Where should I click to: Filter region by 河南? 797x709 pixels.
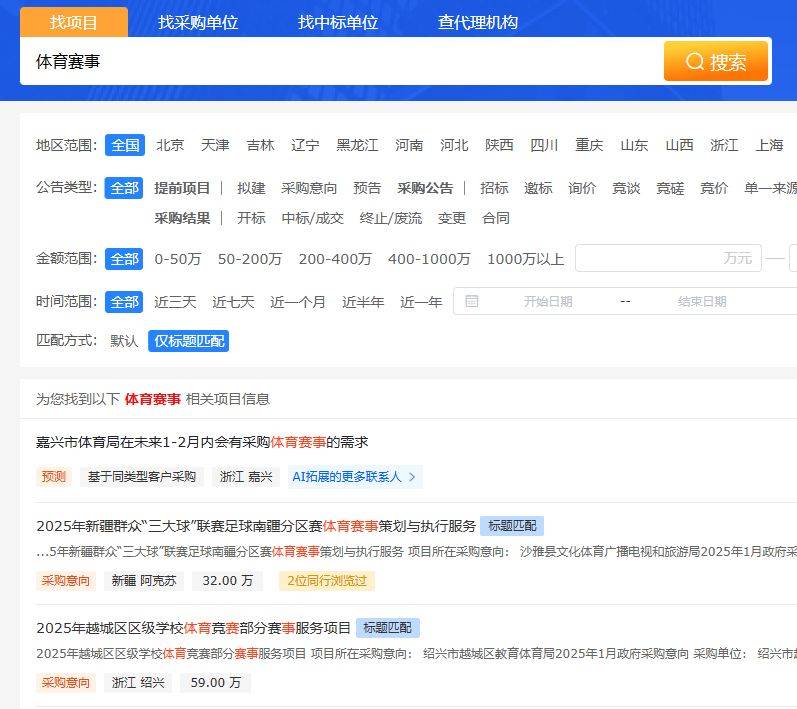coord(409,145)
